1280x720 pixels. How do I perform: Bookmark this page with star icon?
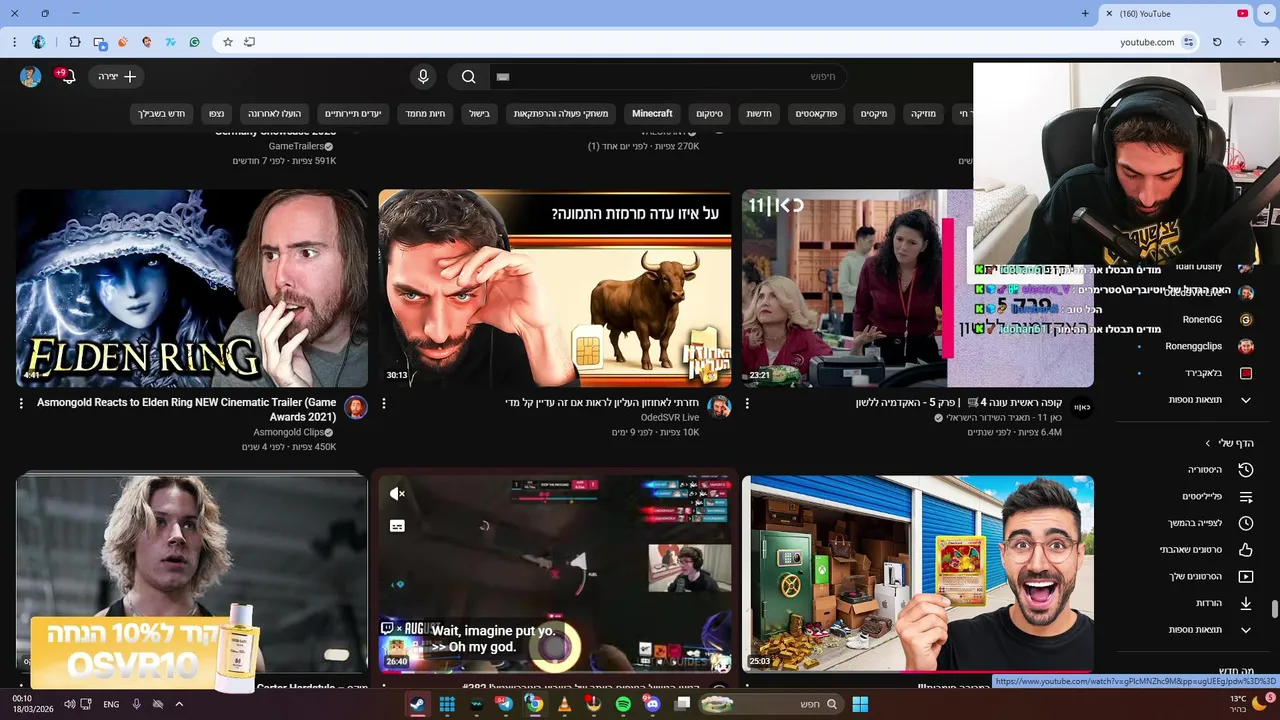click(228, 42)
